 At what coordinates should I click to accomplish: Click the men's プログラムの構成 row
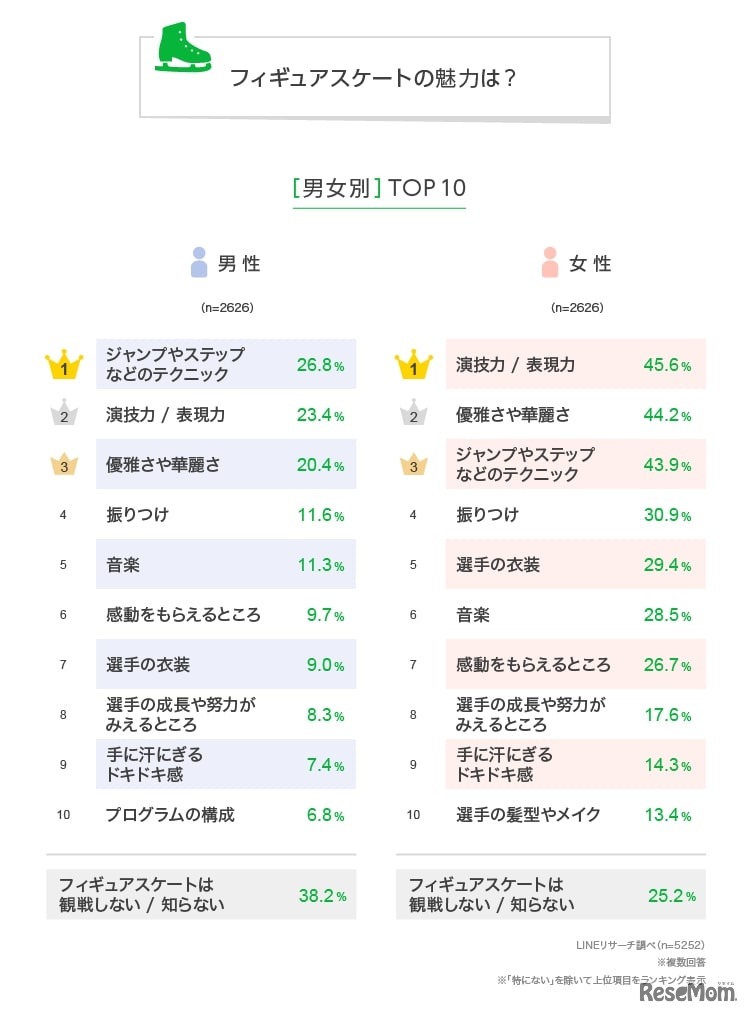(226, 815)
